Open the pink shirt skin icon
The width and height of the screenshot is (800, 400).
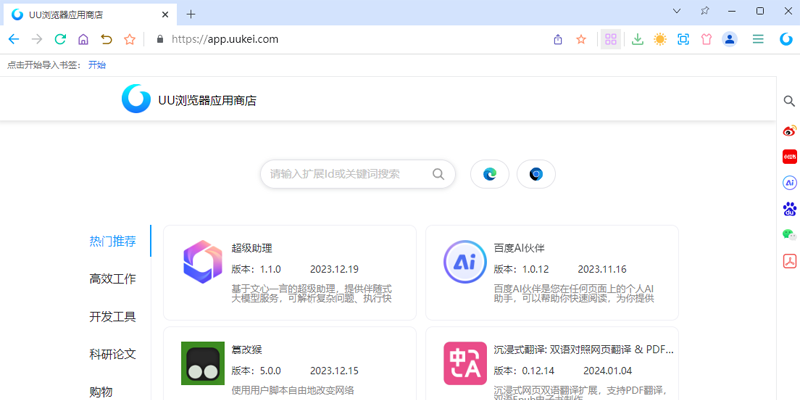tap(707, 39)
